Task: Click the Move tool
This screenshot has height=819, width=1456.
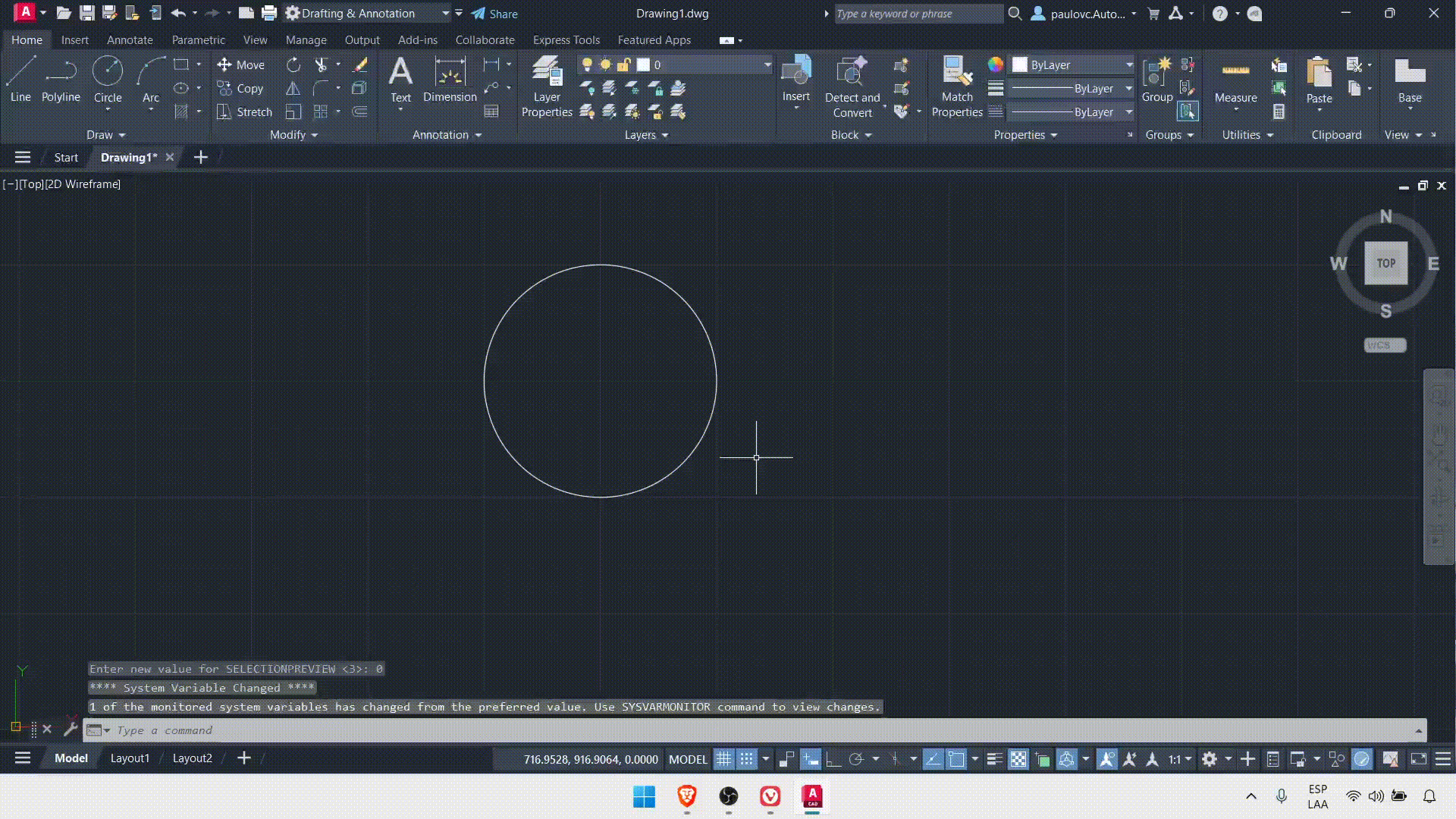Action: coord(240,64)
